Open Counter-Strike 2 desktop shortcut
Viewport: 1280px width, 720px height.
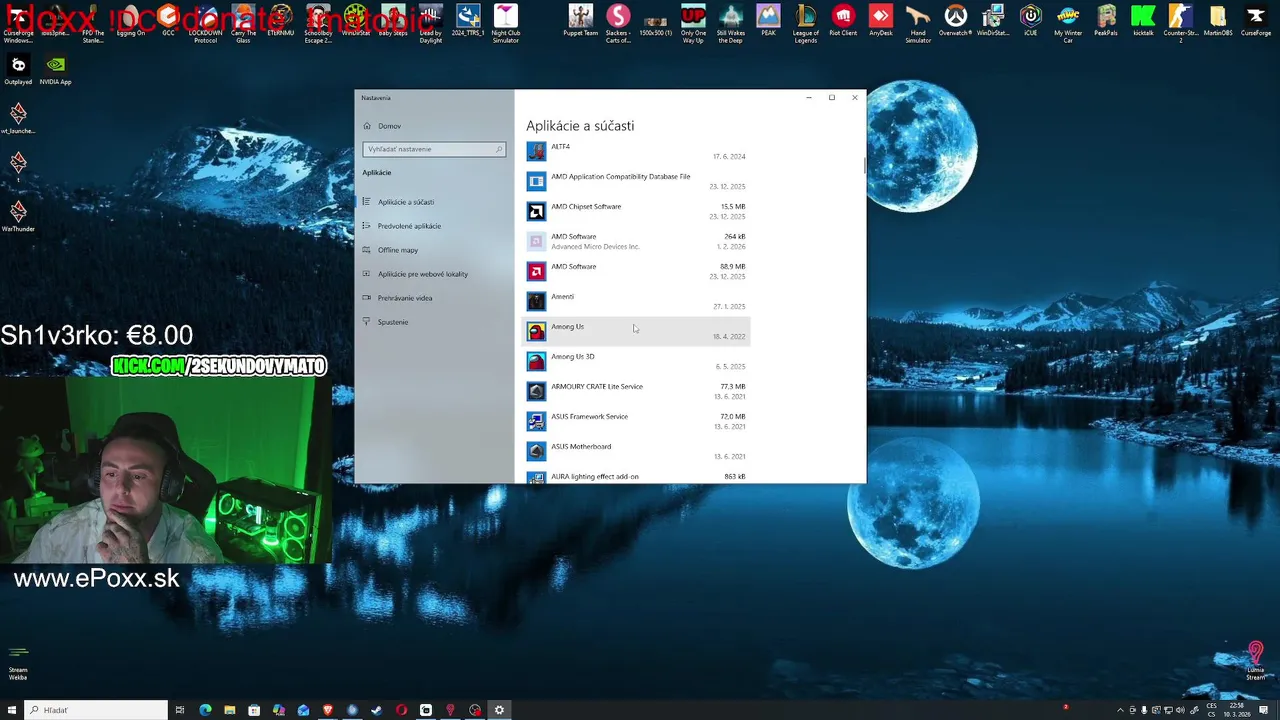(1181, 23)
